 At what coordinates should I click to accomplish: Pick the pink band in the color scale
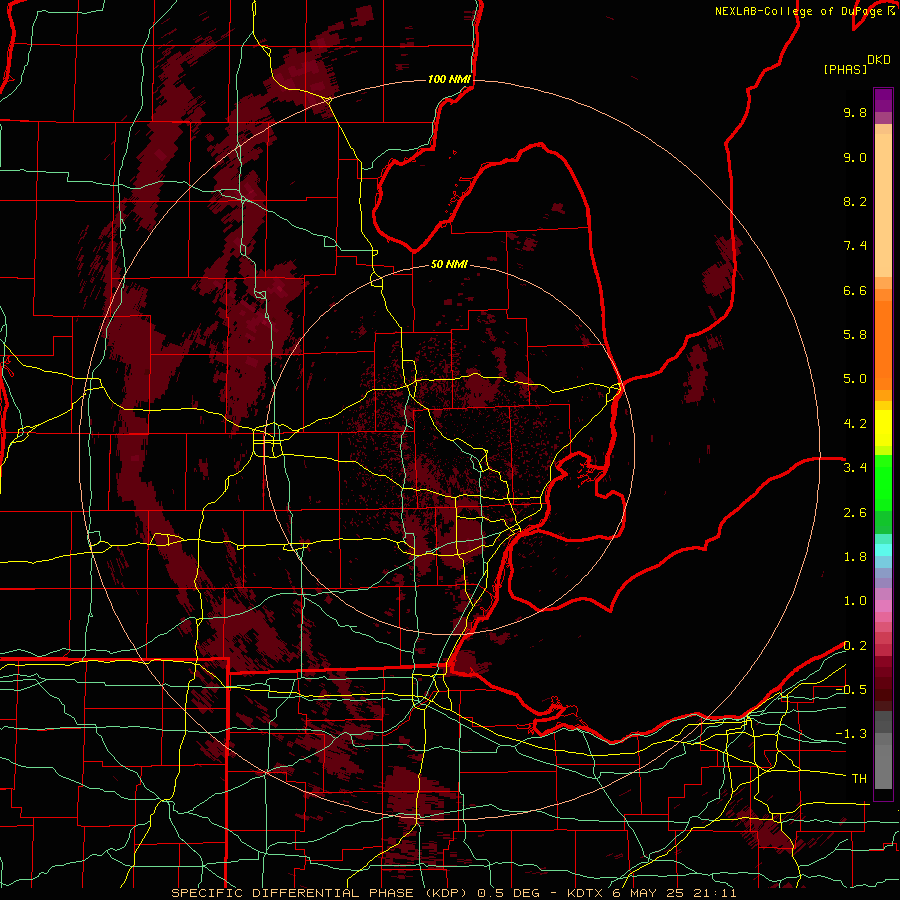pyautogui.click(x=883, y=606)
